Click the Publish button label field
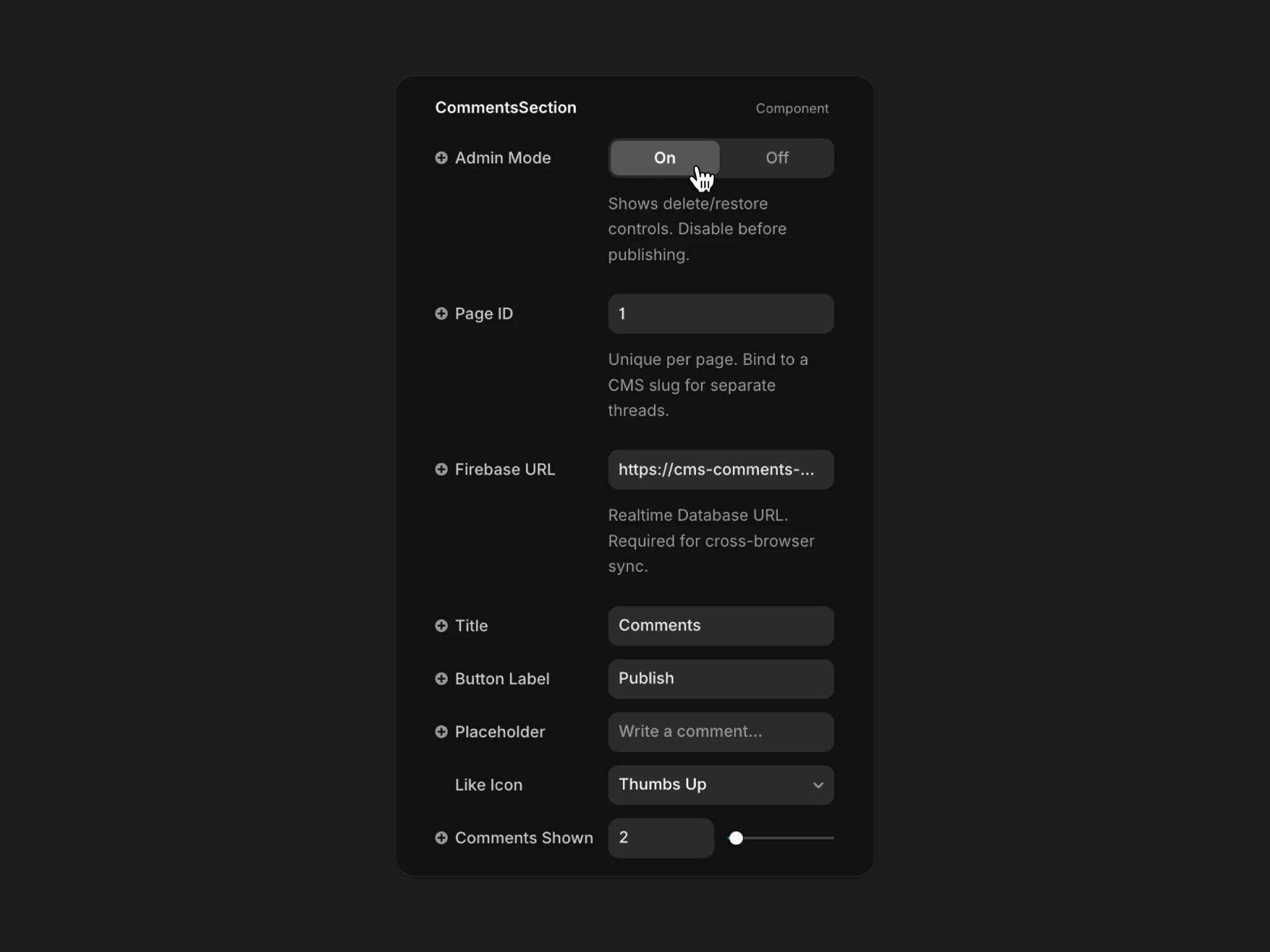This screenshot has width=1270, height=952. click(721, 679)
